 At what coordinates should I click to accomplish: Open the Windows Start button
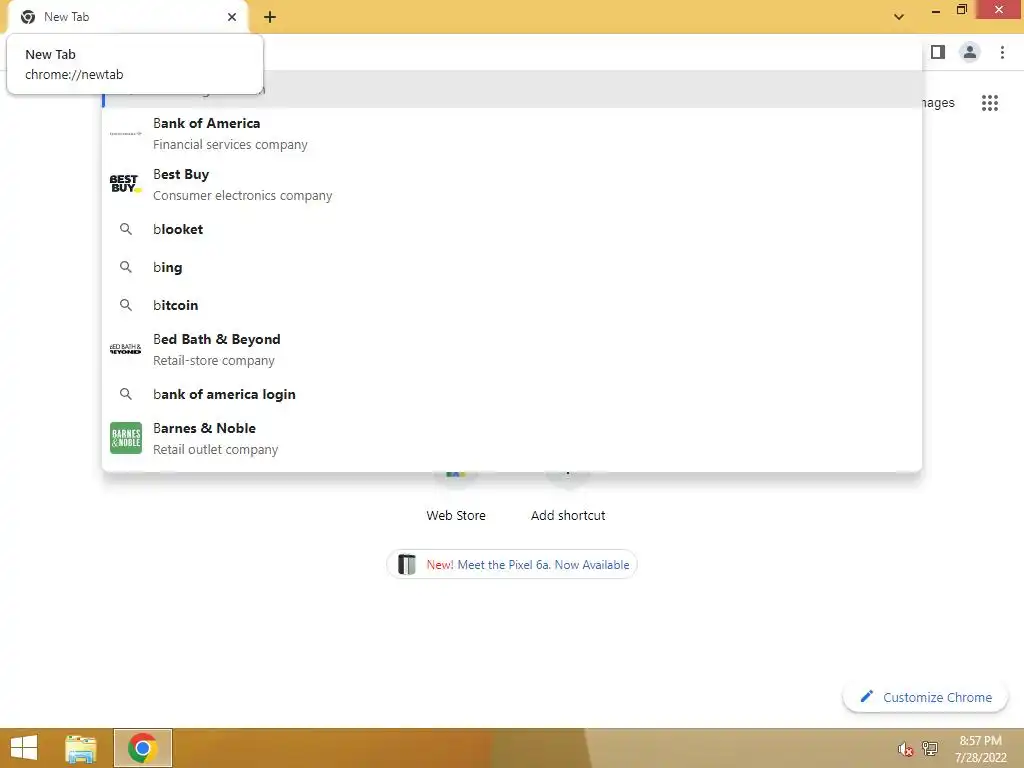(x=24, y=748)
